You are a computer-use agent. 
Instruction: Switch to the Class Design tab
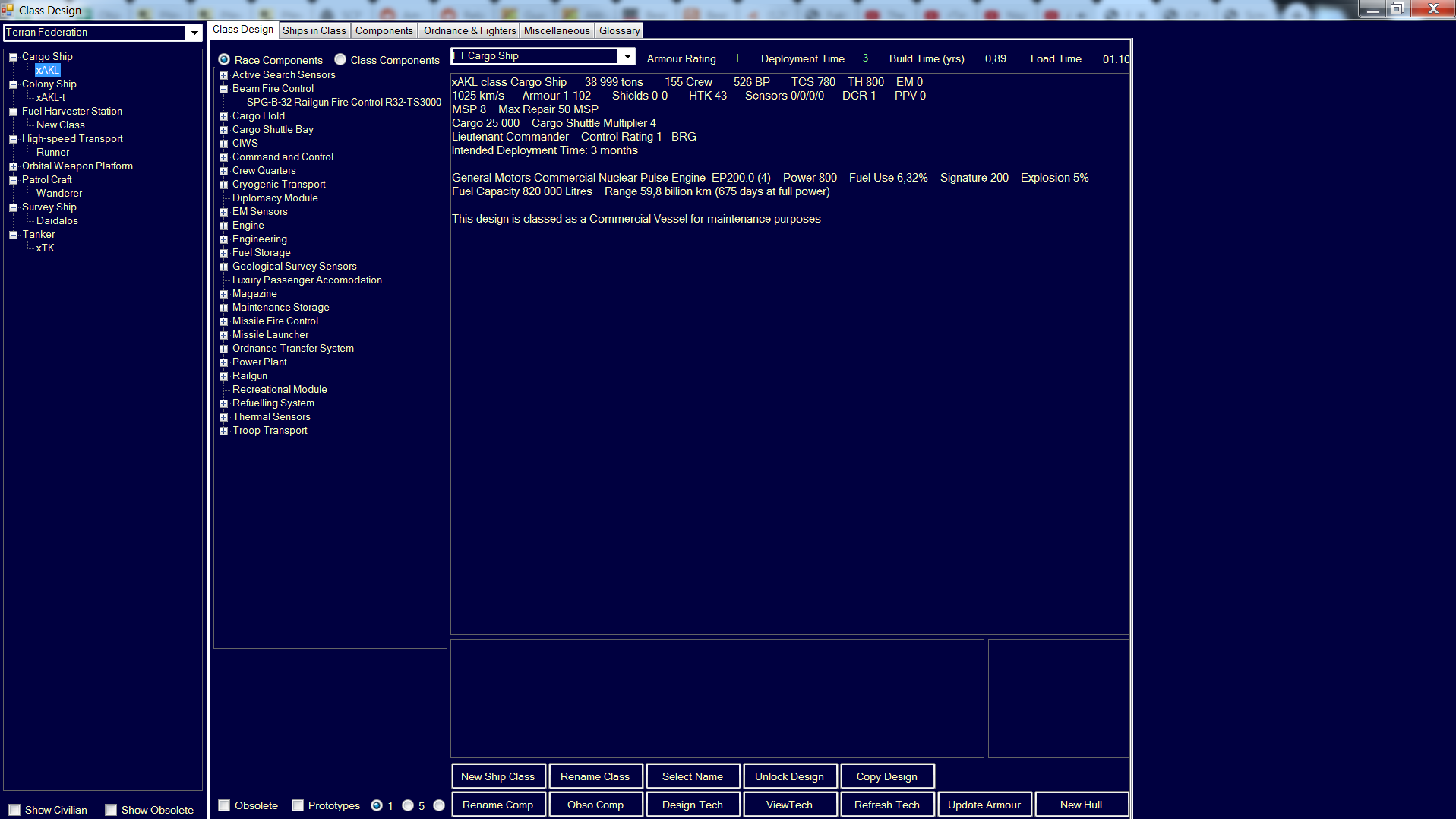(243, 30)
